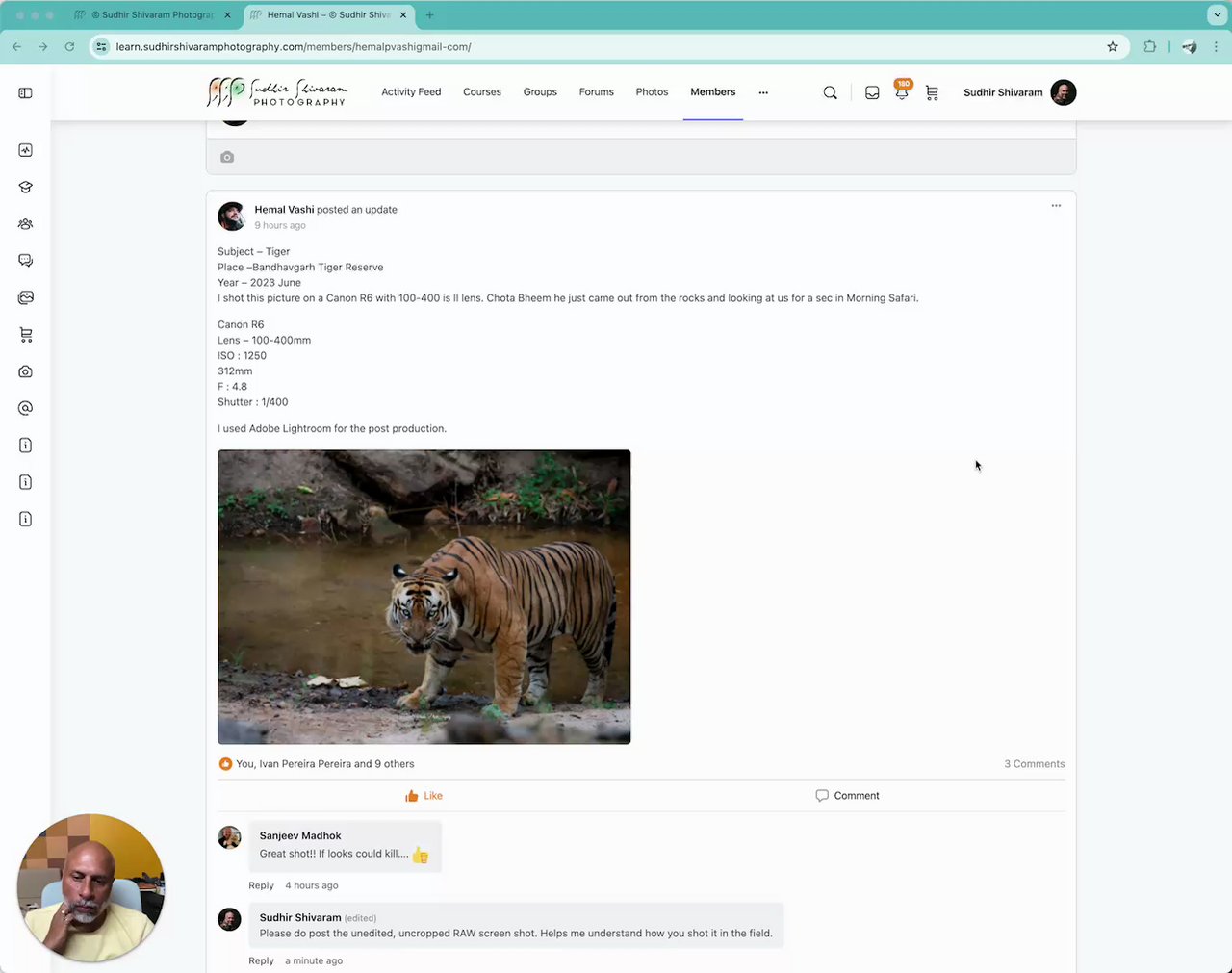This screenshot has height=973, width=1232.
Task: Expand the navigation more menu (three dots)
Action: coord(763,92)
